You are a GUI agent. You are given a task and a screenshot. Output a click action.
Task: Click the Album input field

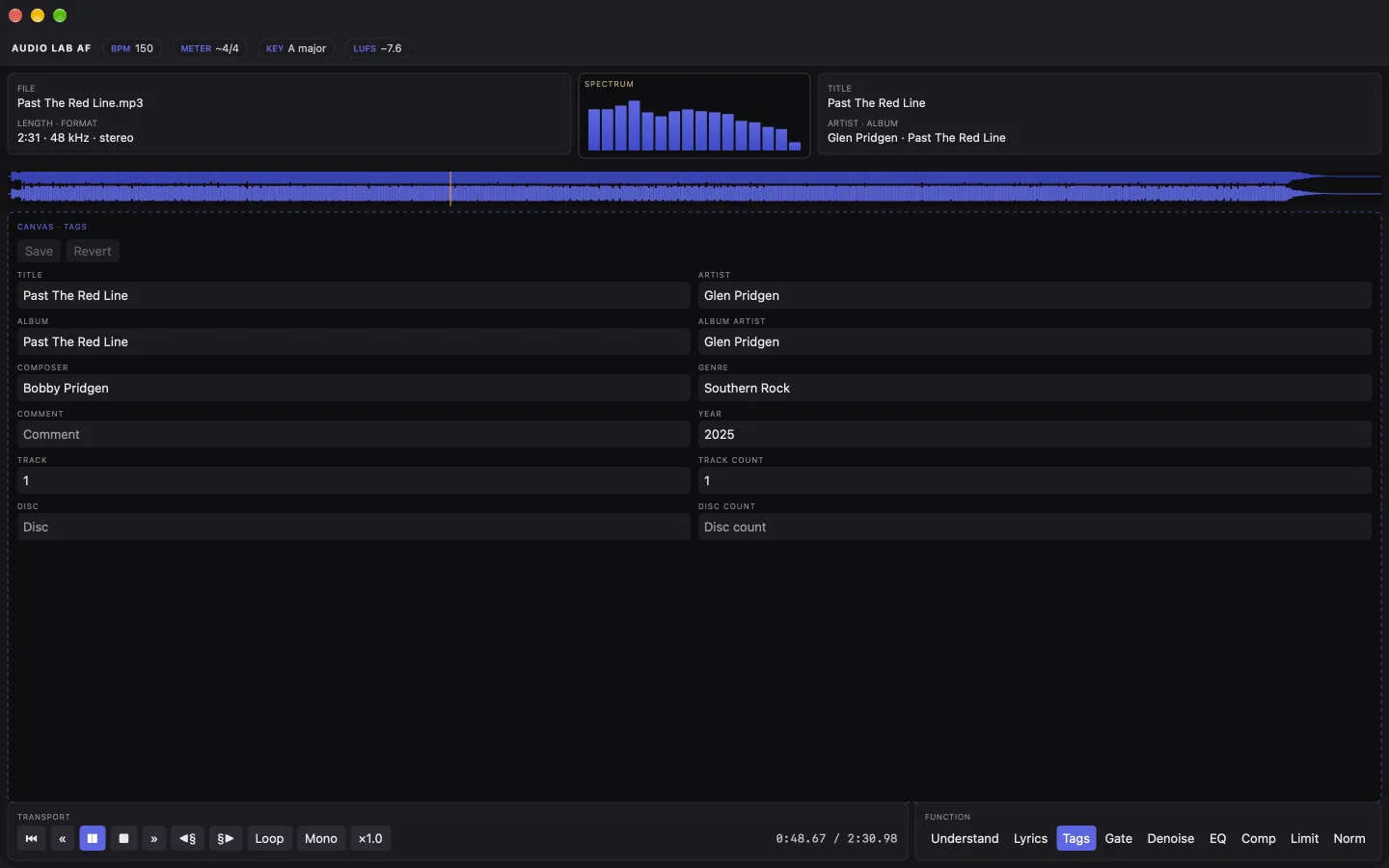coord(354,342)
